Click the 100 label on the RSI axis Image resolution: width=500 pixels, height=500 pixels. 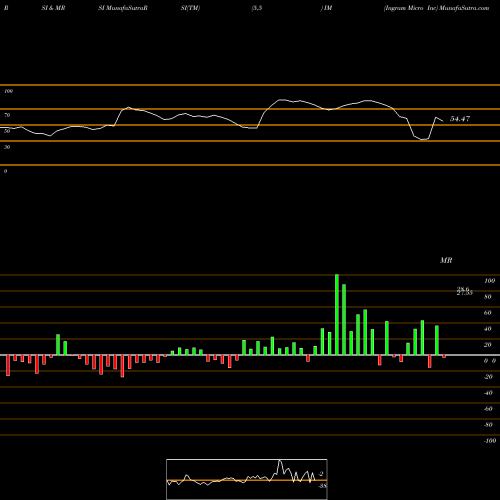coord(8,91)
